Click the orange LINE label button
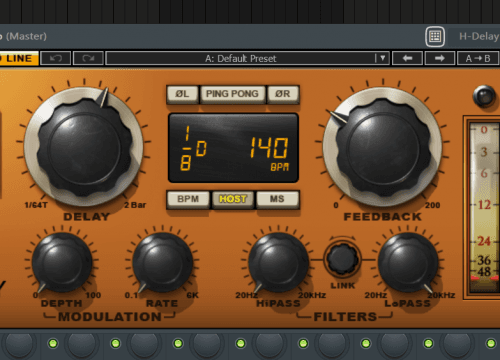500x360 pixels. point(19,58)
